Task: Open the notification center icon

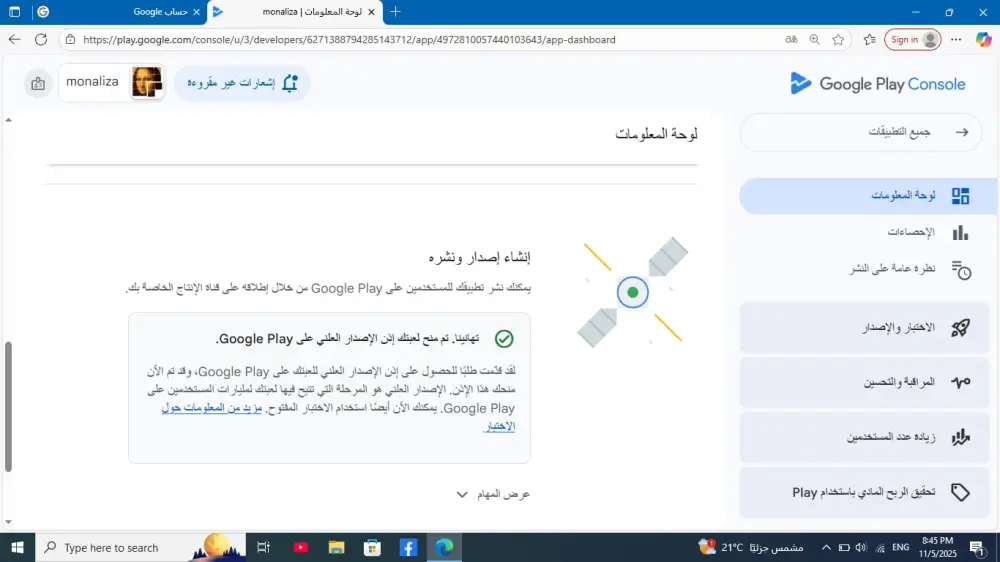Action: click(x=978, y=547)
